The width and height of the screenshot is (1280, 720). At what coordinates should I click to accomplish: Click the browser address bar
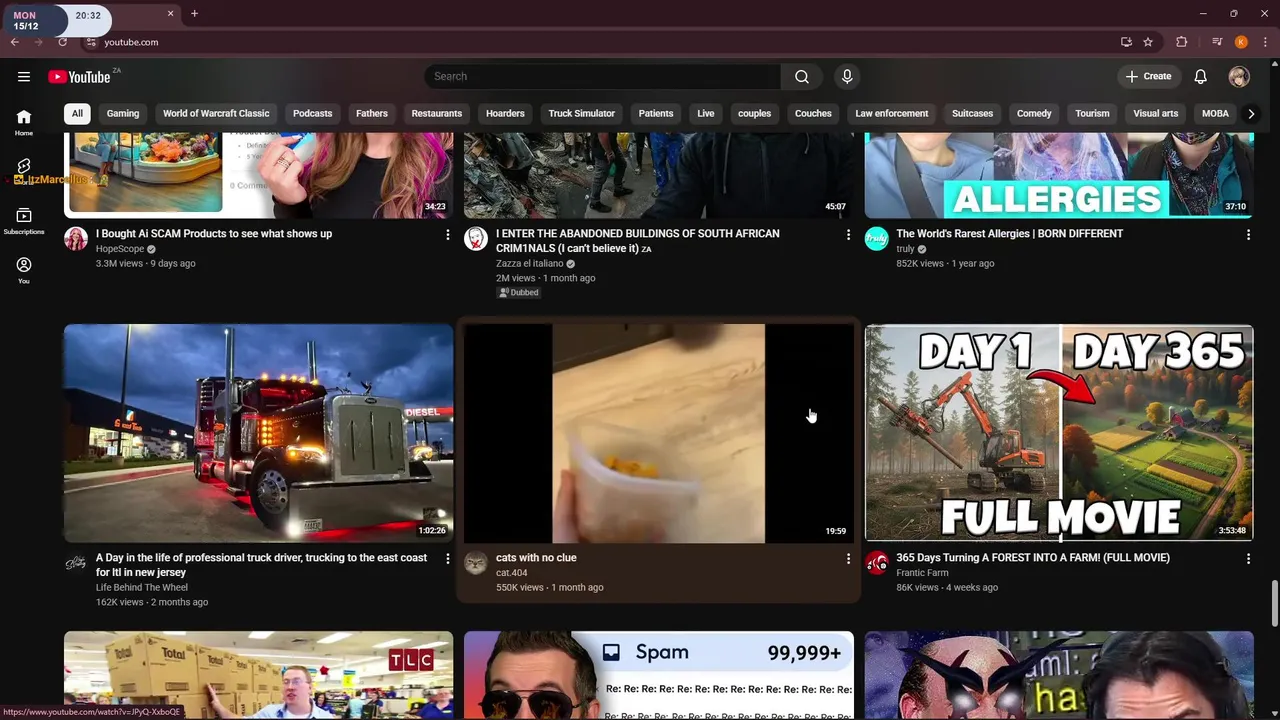(600, 42)
